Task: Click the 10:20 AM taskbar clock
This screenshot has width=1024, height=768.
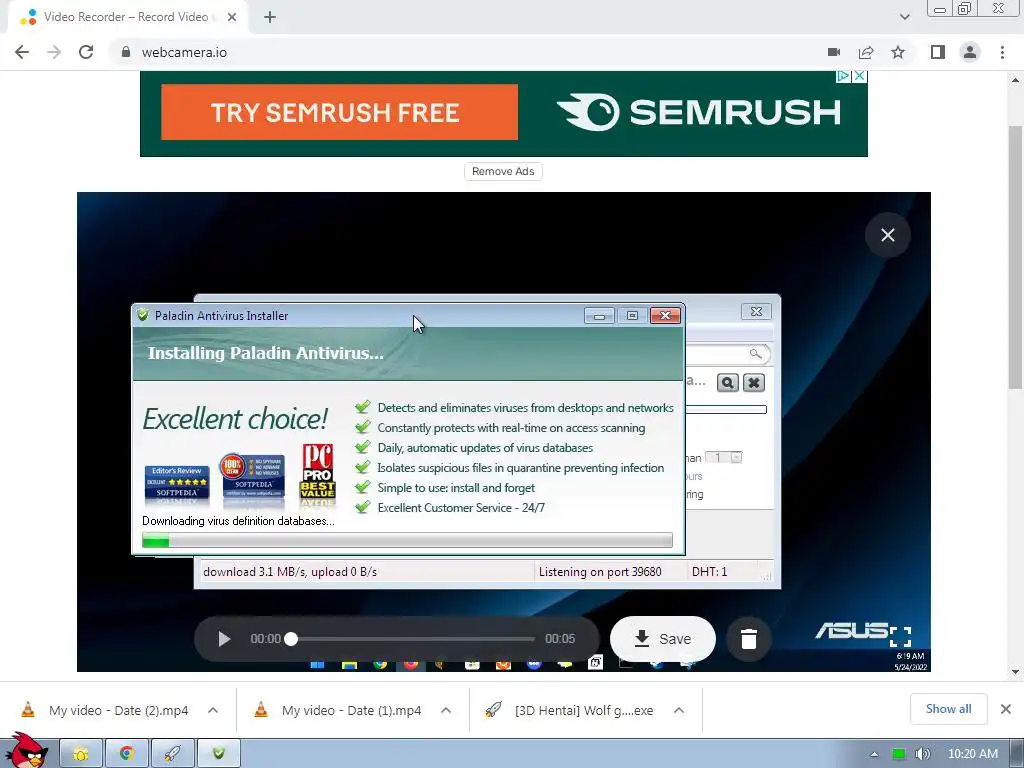Action: (972, 754)
